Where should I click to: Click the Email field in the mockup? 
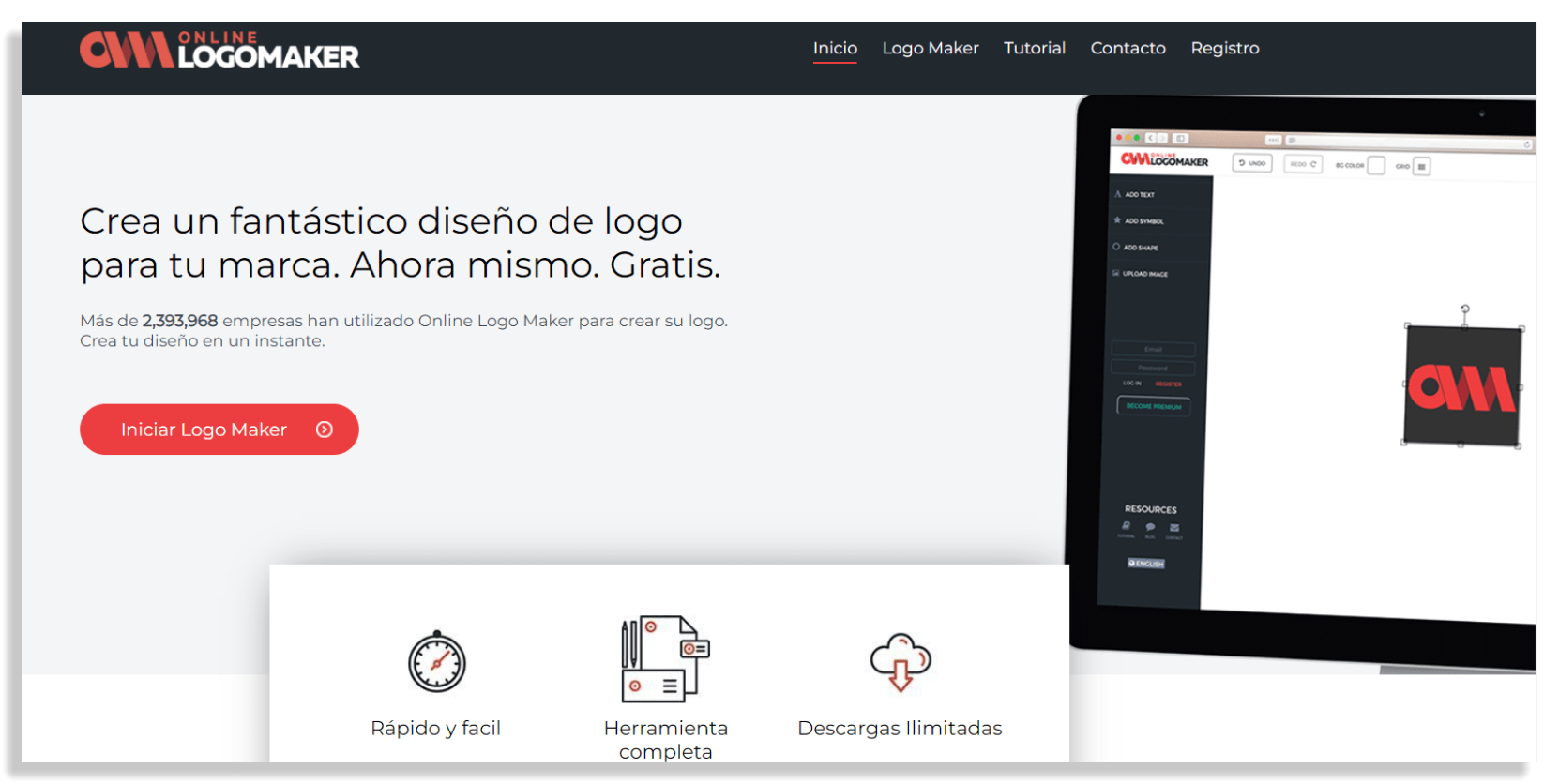[1154, 349]
